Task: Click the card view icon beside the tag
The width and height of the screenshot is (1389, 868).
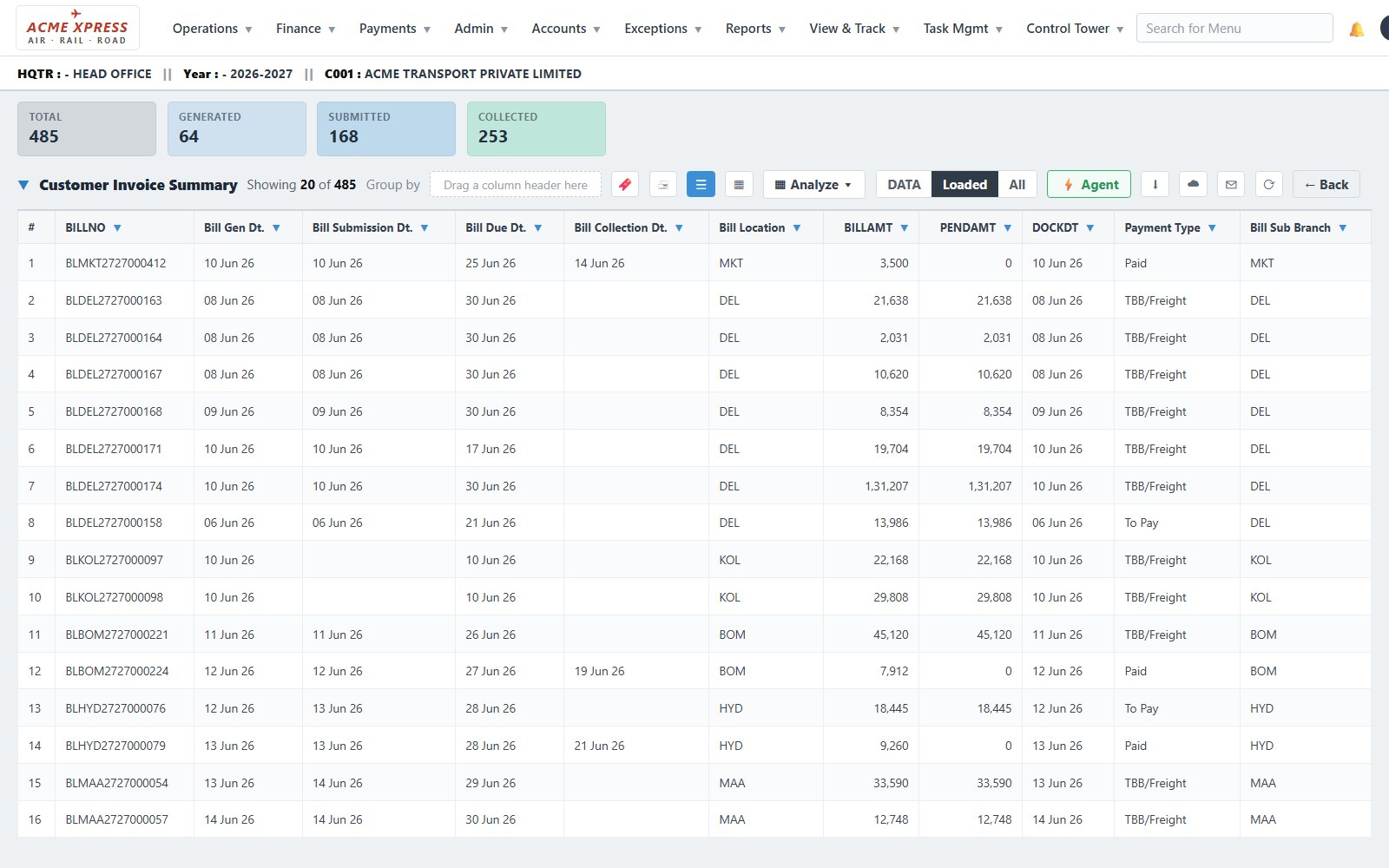Action: (663, 185)
